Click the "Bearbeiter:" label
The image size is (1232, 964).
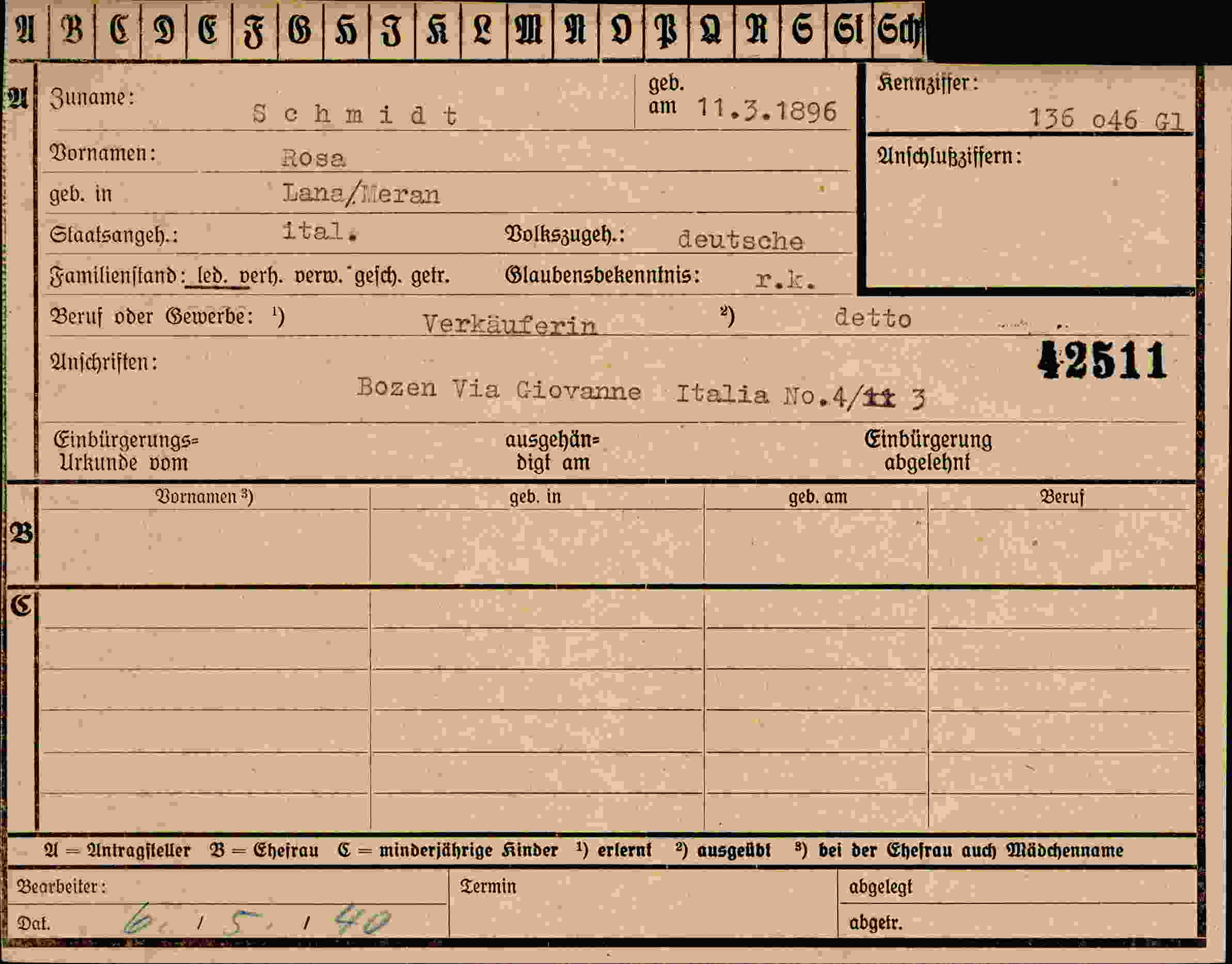[x=61, y=887]
